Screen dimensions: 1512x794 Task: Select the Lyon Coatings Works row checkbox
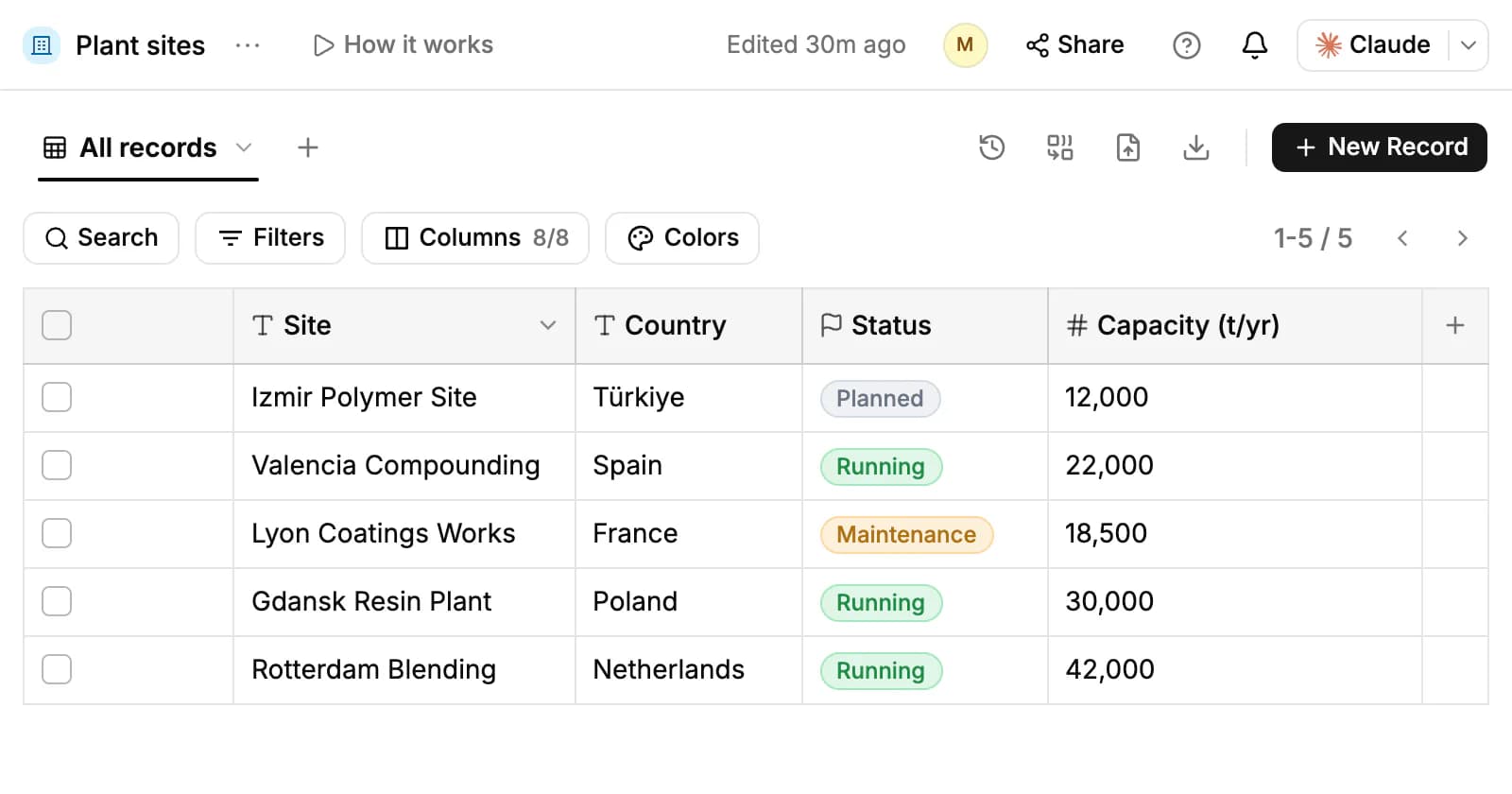(x=57, y=533)
